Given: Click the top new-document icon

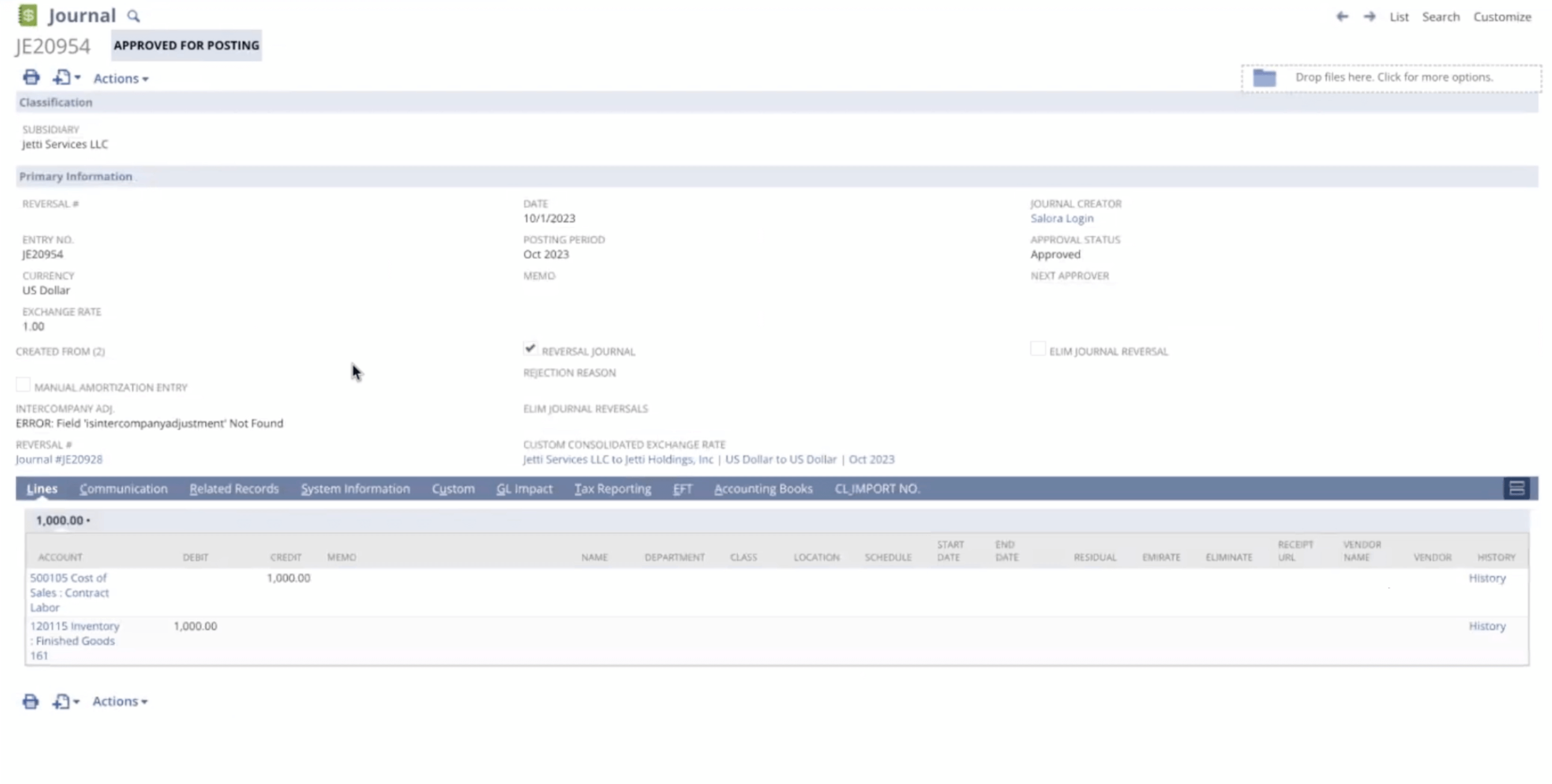Looking at the screenshot, I should (62, 78).
